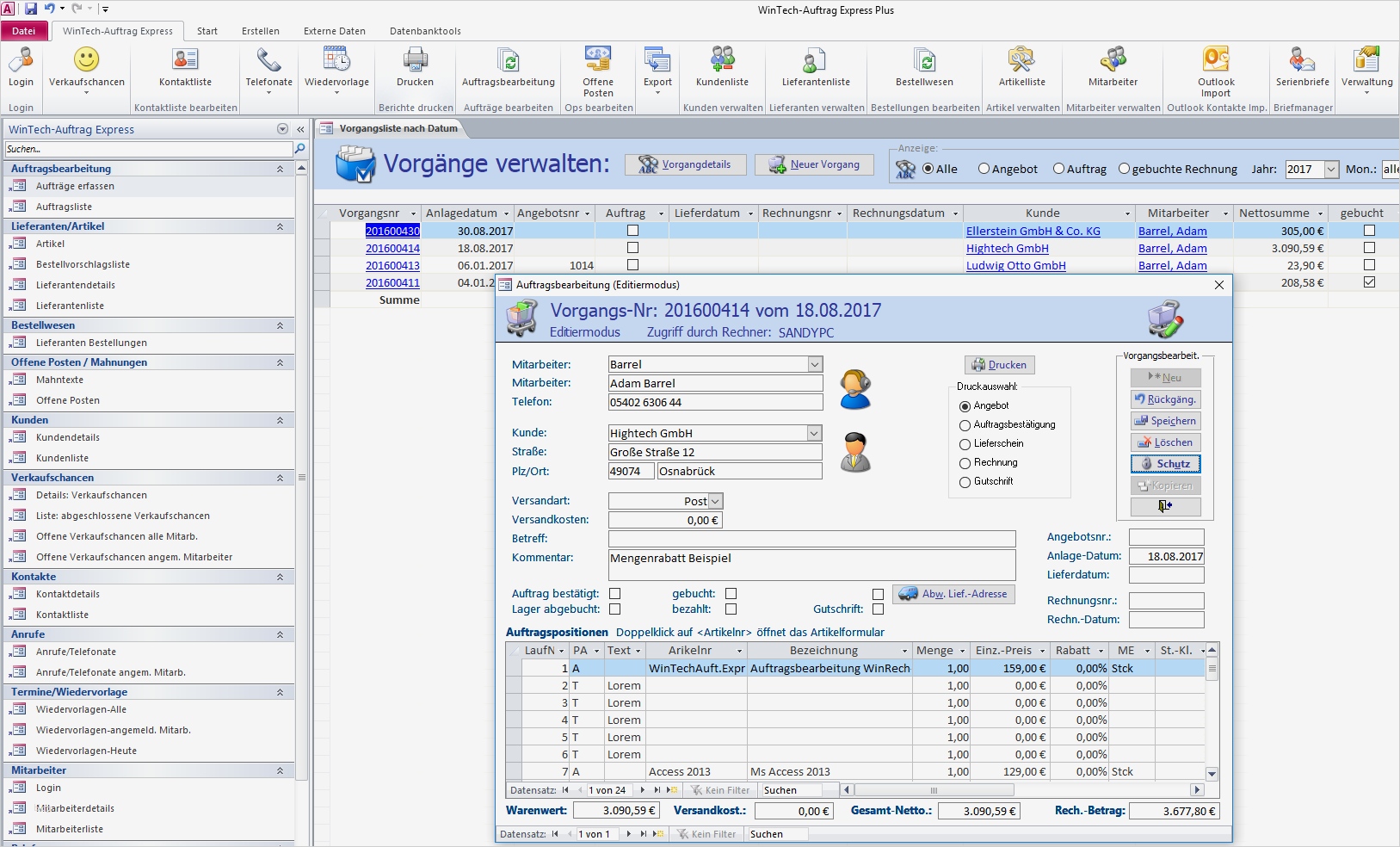
Task: Open the Datenbanktools ribbon tab
Action: point(425,31)
